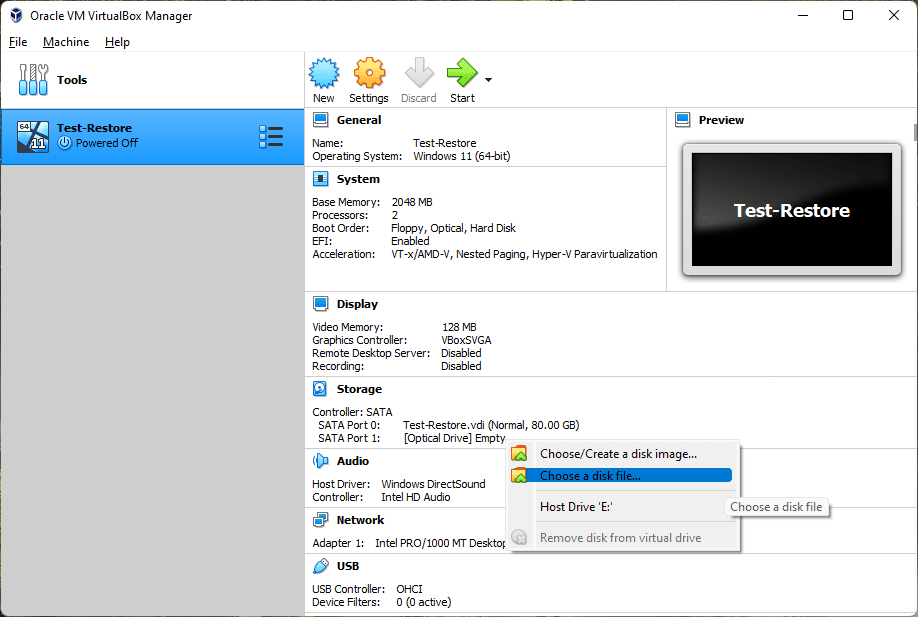
Task: Click the details pane vertical scrollbar
Action: (915, 131)
